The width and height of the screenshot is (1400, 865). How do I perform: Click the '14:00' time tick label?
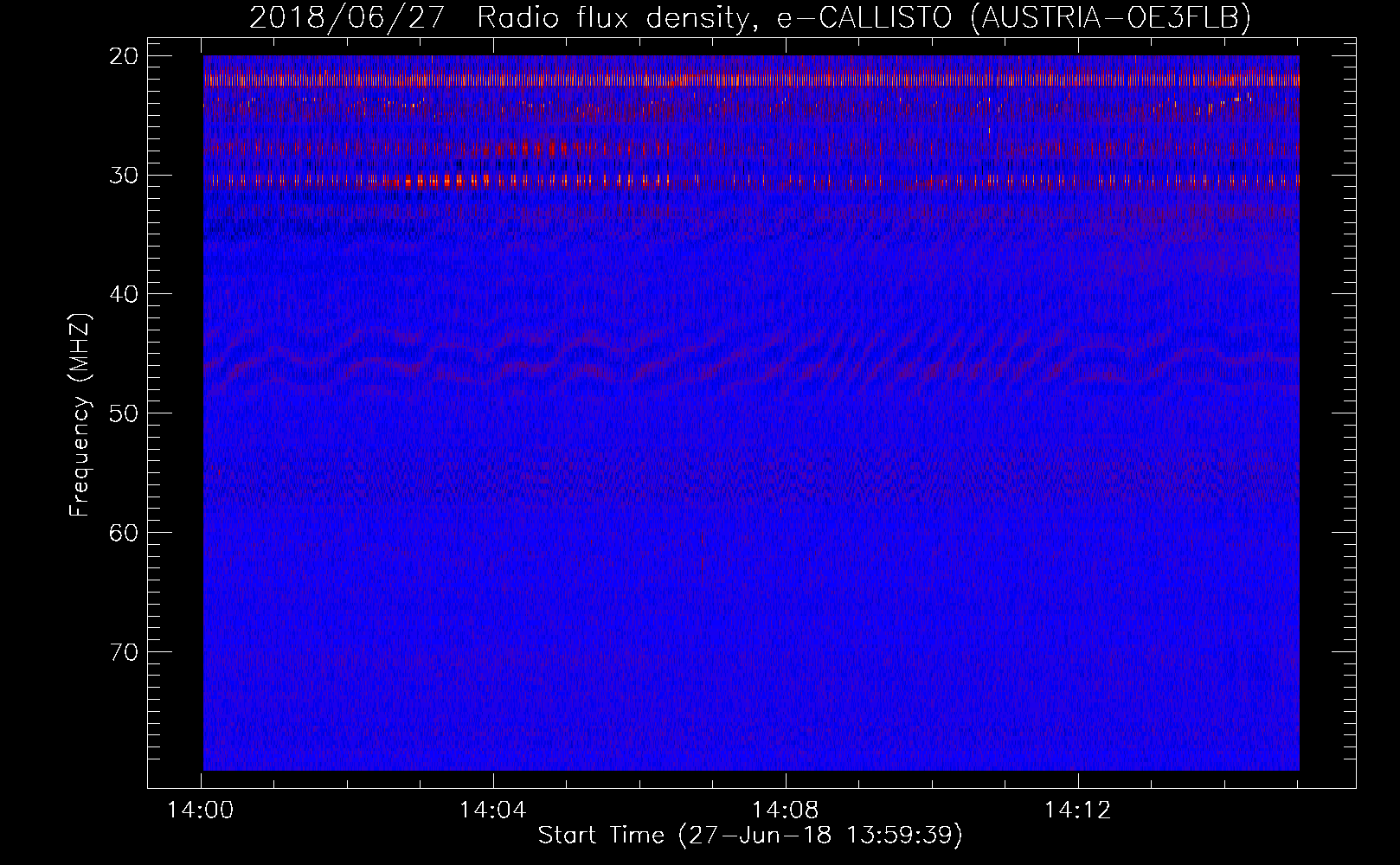pyautogui.click(x=201, y=811)
